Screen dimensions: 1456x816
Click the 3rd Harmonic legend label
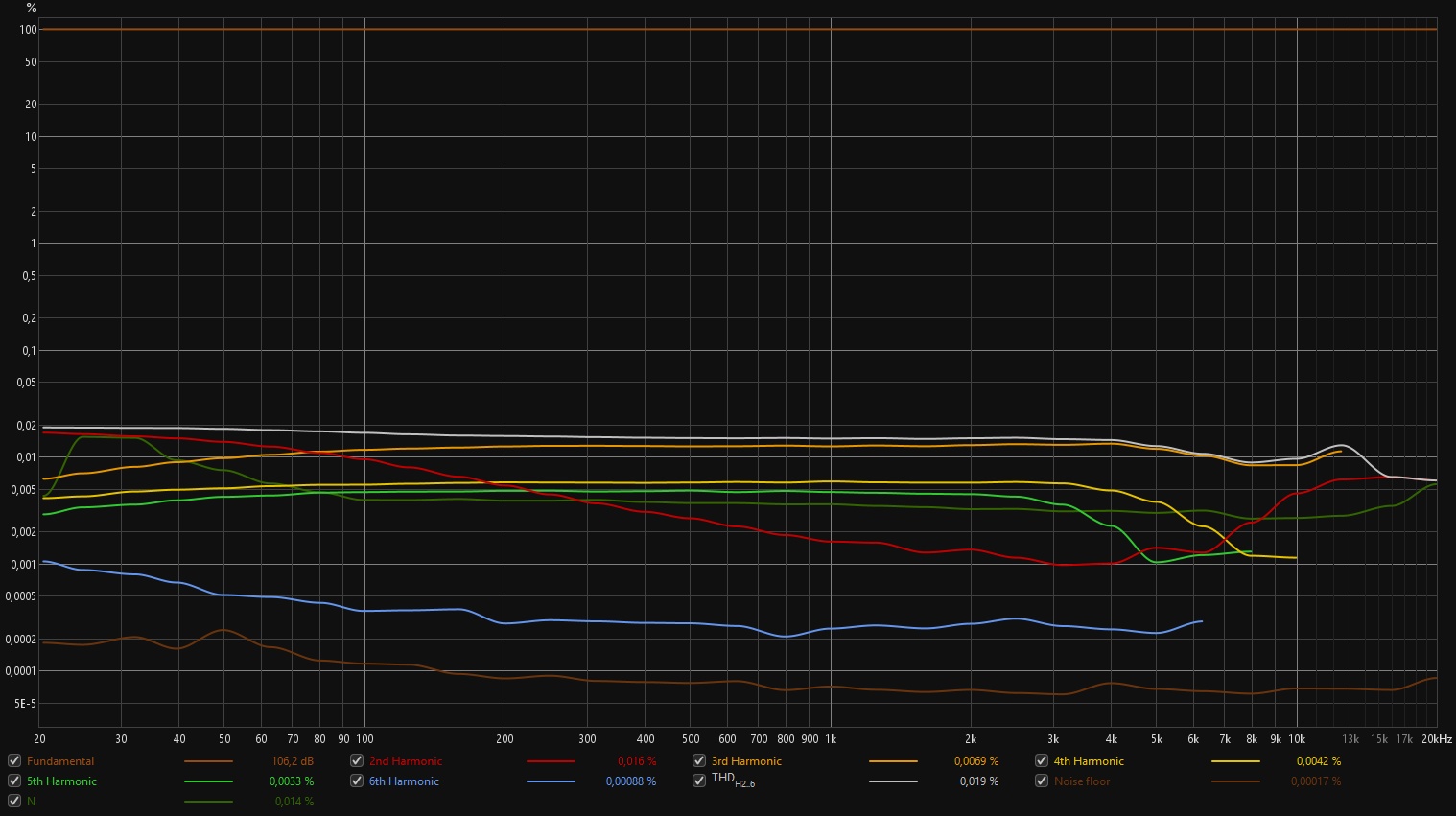tap(746, 761)
